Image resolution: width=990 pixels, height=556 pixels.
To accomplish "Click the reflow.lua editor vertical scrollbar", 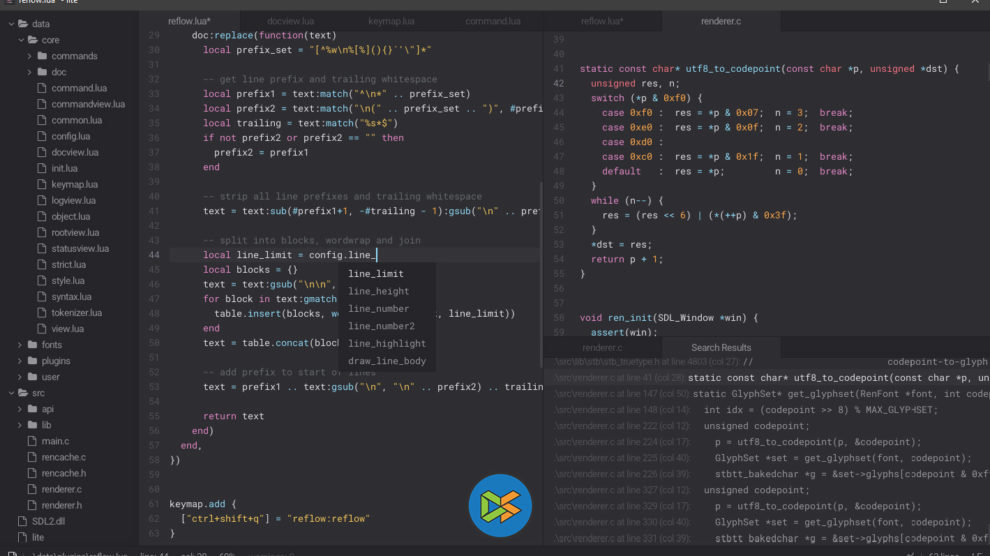I will pyautogui.click(x=541, y=275).
